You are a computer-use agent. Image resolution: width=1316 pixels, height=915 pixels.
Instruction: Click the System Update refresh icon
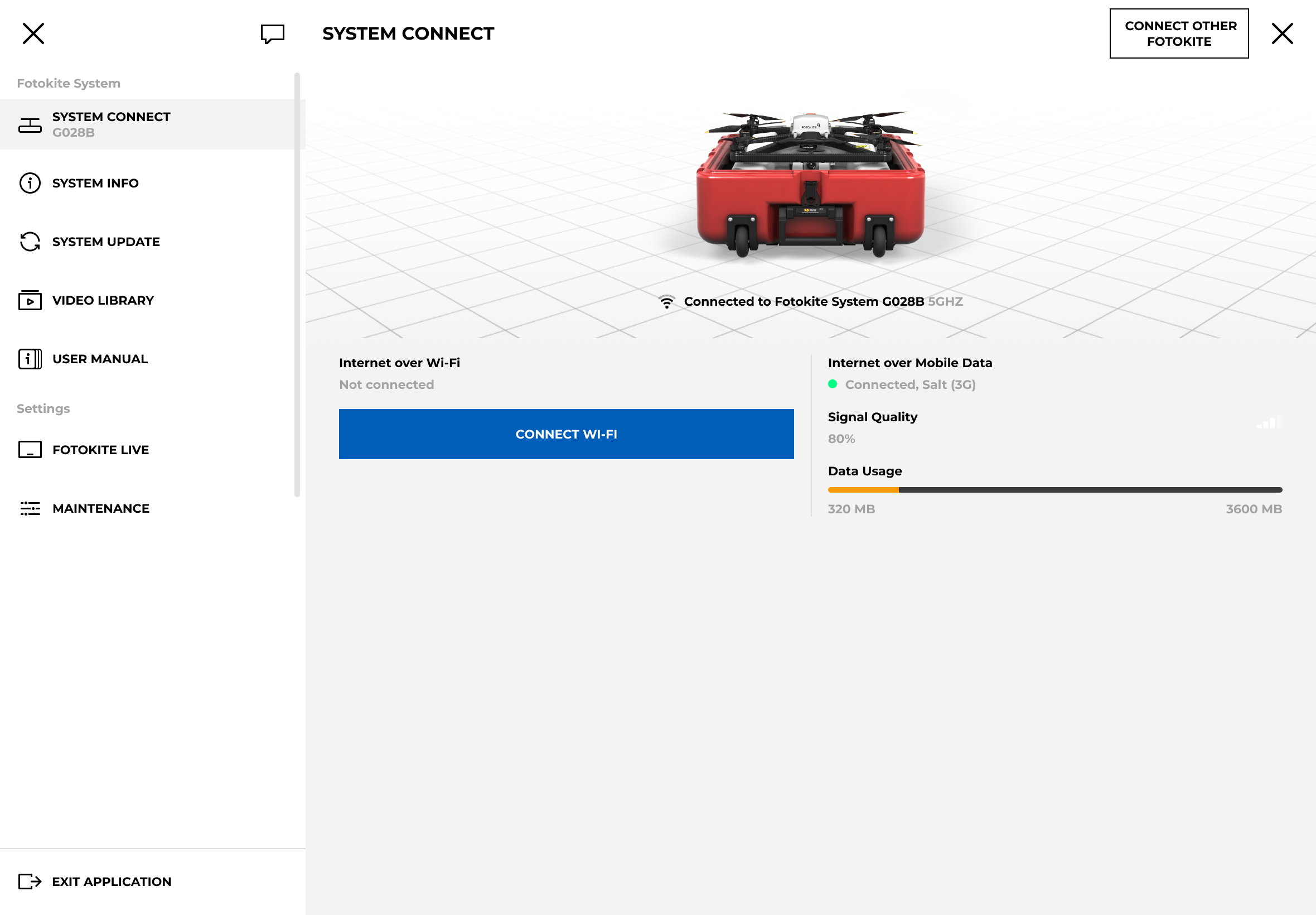30,242
